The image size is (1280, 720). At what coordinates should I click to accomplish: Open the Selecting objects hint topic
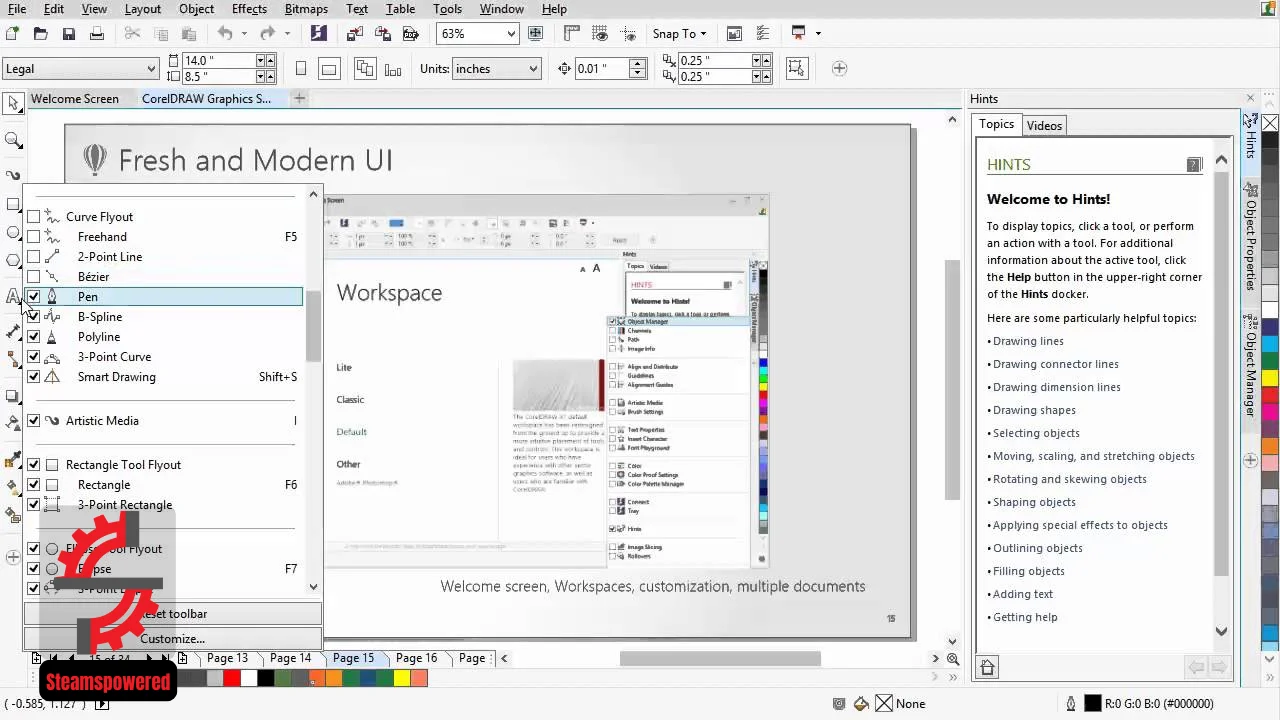click(x=1036, y=433)
